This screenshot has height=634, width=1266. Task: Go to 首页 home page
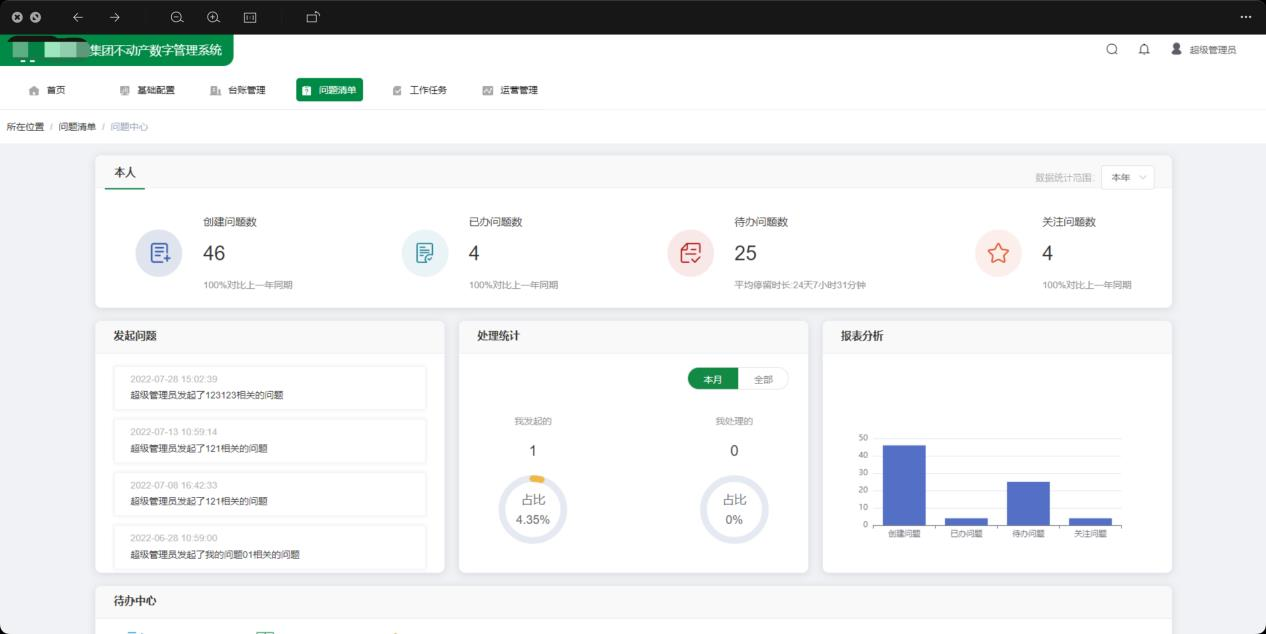pyautogui.click(x=47, y=90)
